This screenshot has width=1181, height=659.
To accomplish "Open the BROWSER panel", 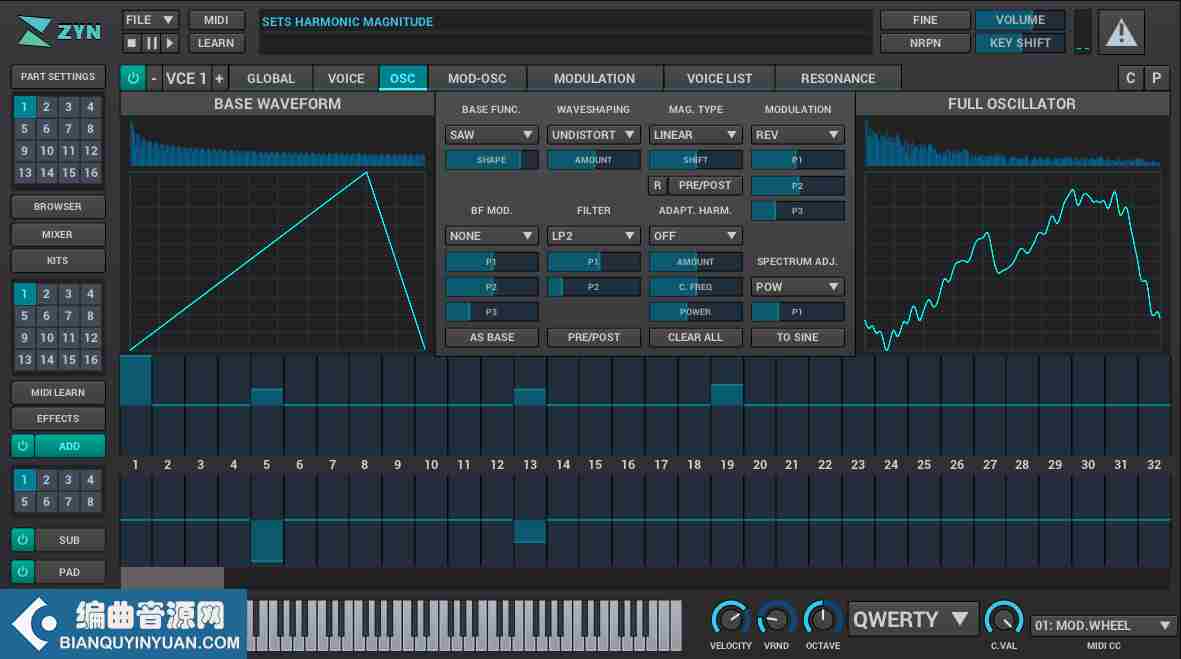I will pyautogui.click(x=58, y=206).
